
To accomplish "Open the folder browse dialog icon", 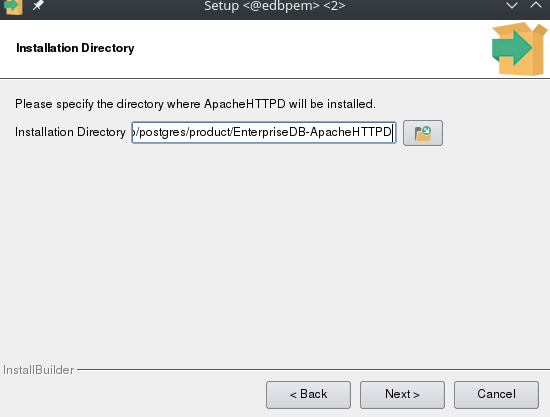I will [x=423, y=133].
